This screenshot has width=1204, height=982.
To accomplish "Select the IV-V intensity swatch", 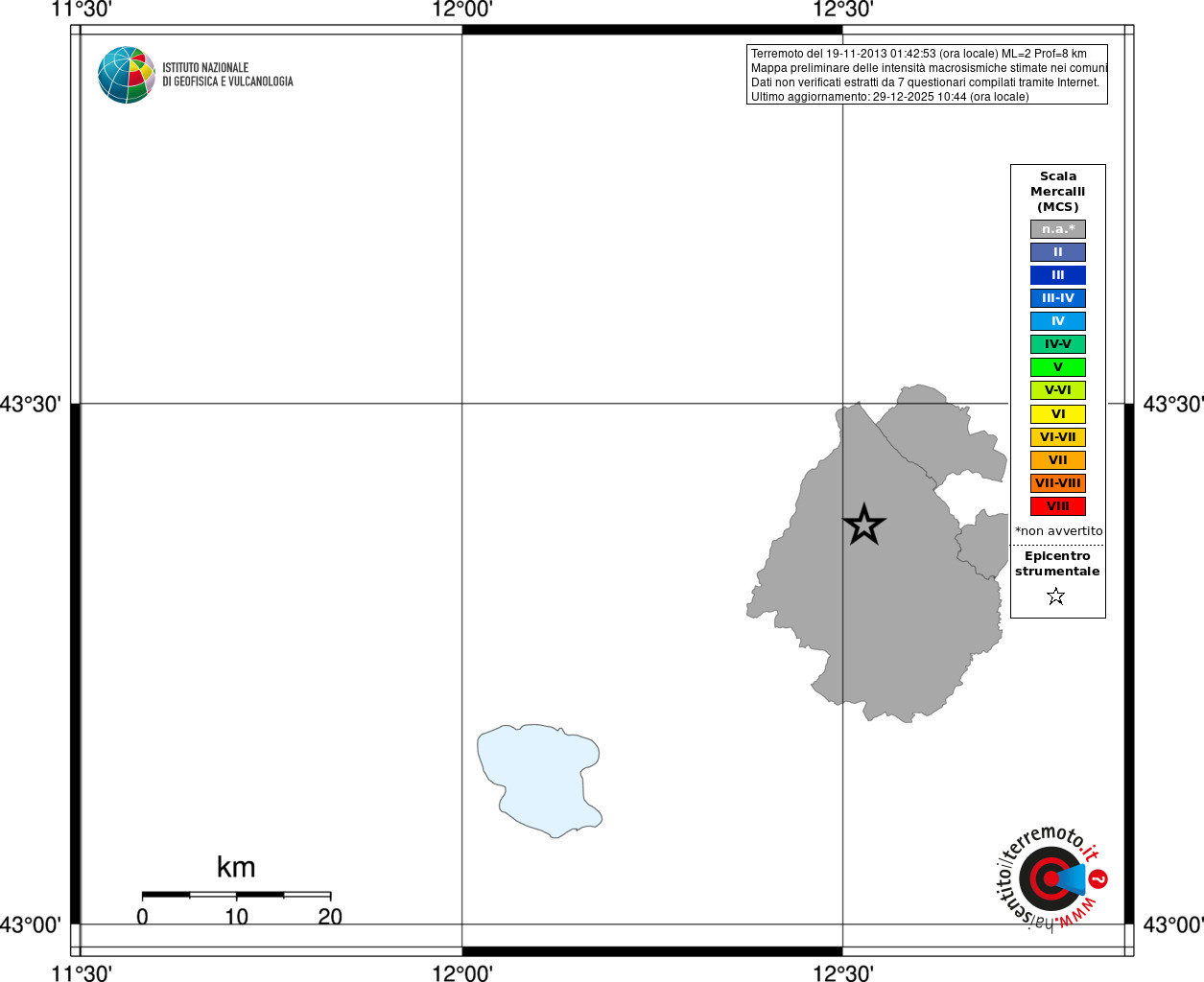I will 1058,344.
